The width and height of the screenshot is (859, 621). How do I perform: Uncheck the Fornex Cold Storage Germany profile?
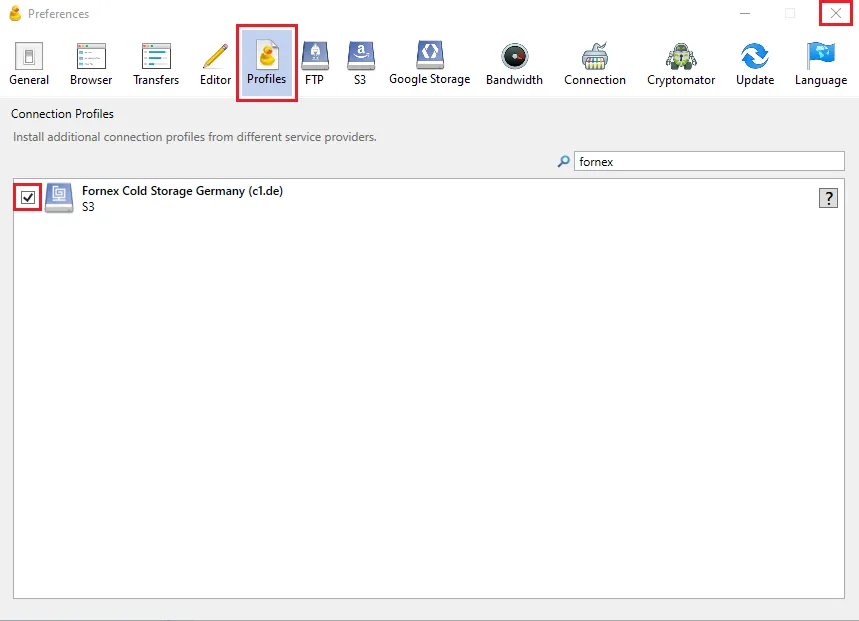[28, 197]
